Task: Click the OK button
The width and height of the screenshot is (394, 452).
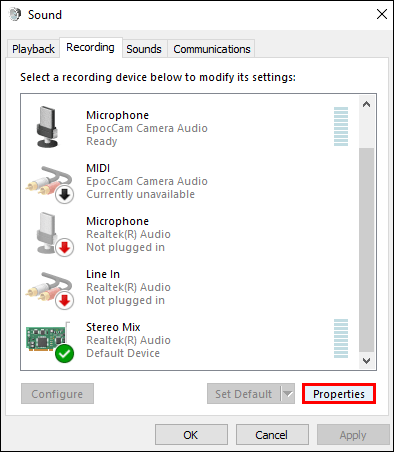Action: (191, 435)
